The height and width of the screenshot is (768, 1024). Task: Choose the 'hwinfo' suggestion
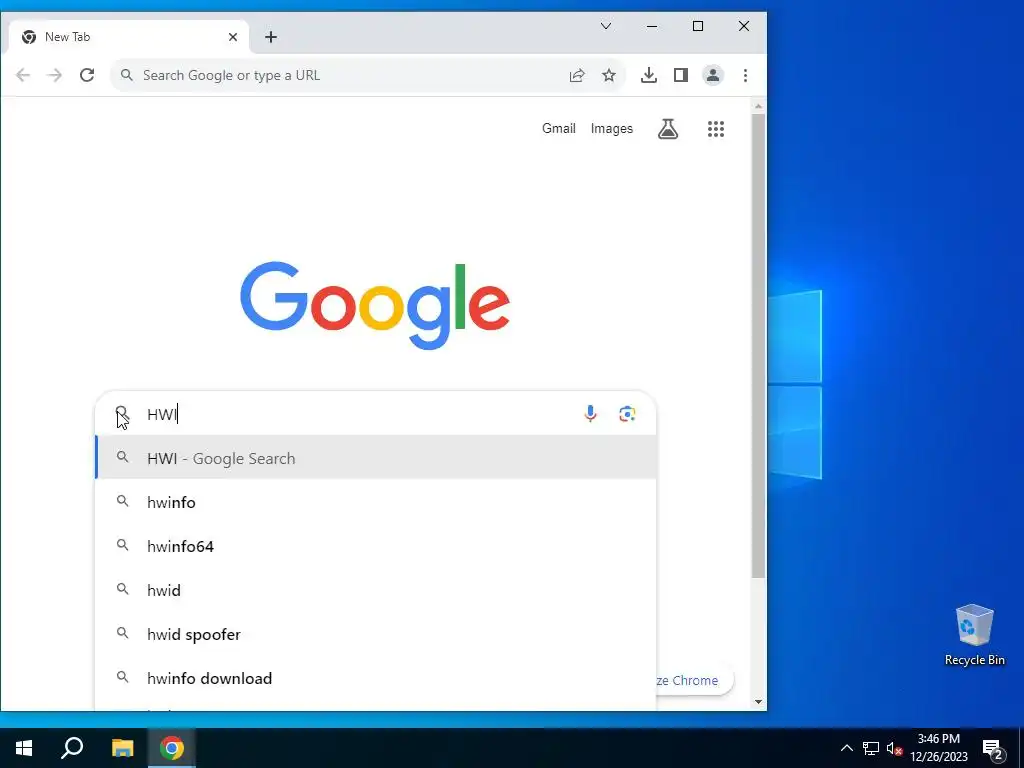pyautogui.click(x=376, y=502)
